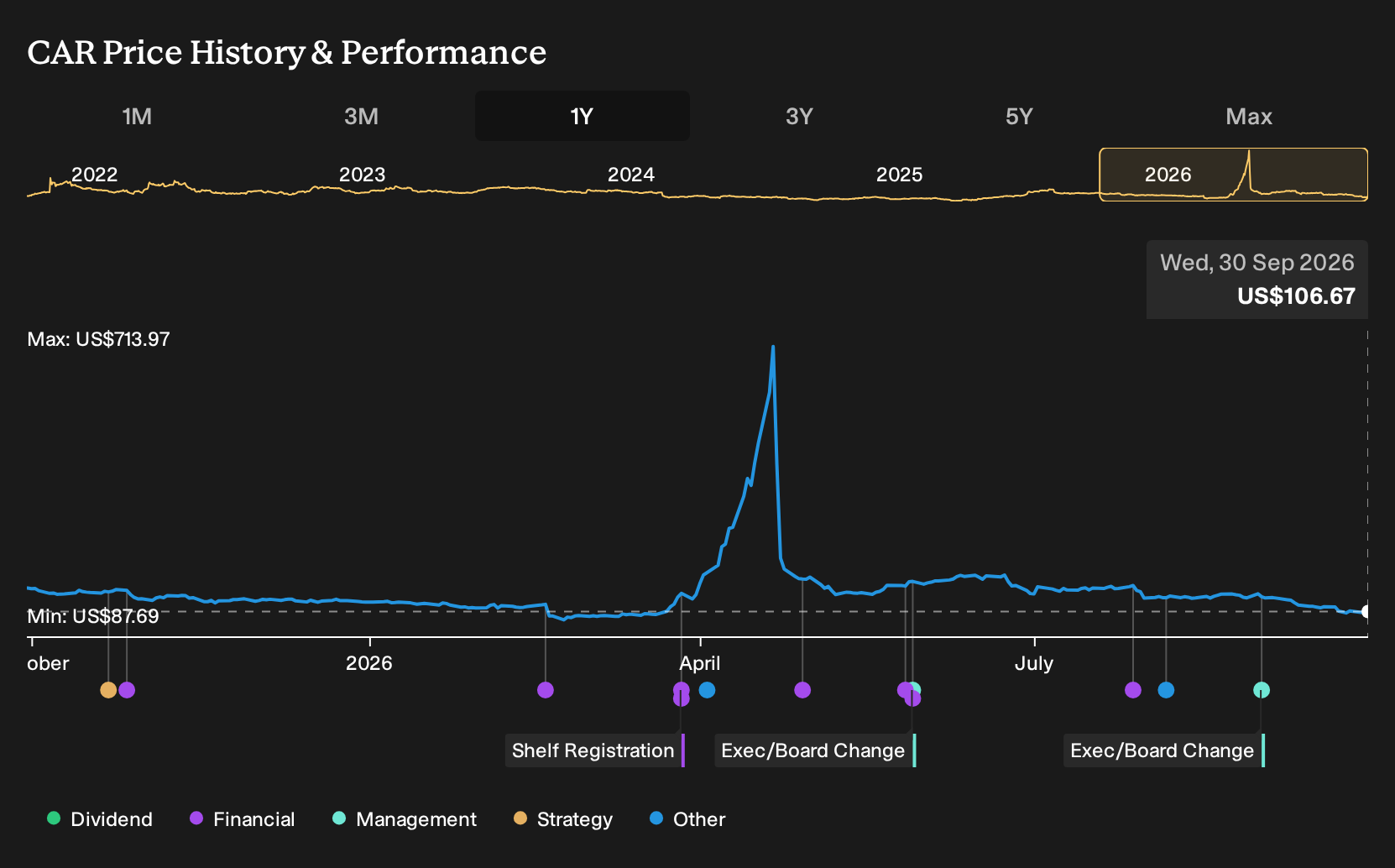Click the 2022 label in the overview timeline
Viewport: 1395px width, 868px height.
(94, 175)
